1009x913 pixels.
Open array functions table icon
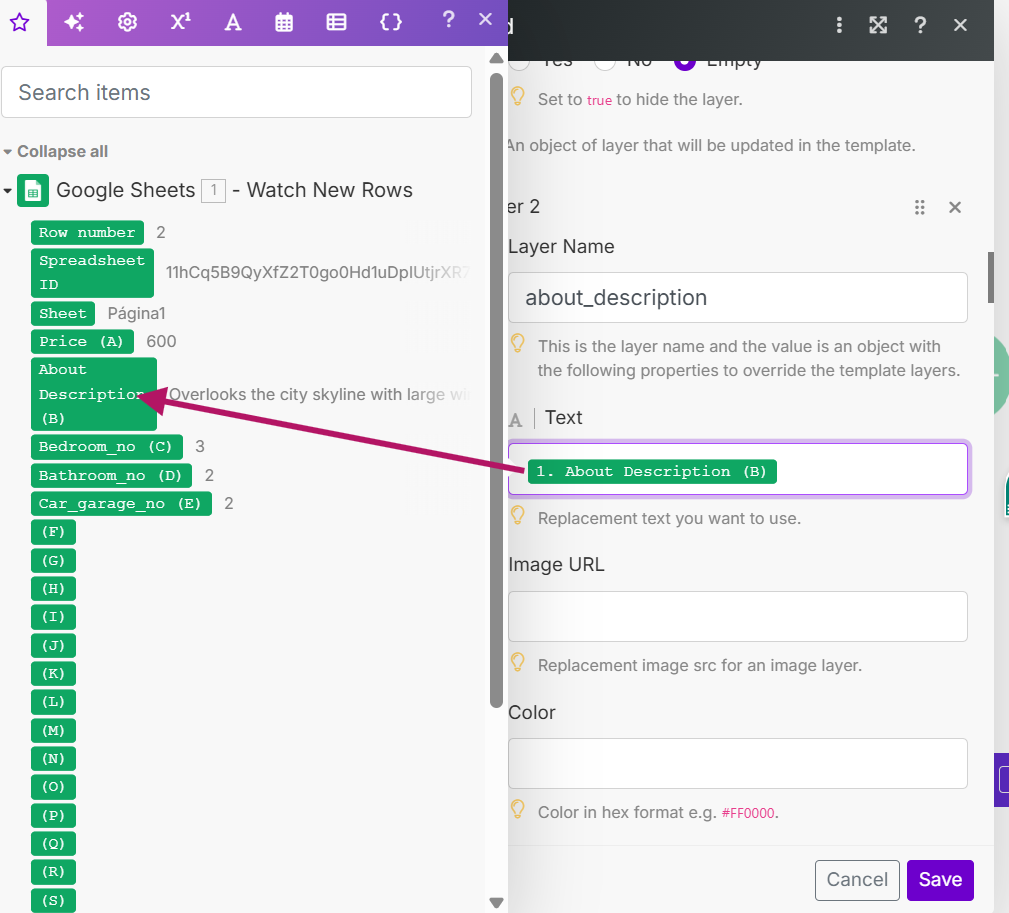[336, 23]
